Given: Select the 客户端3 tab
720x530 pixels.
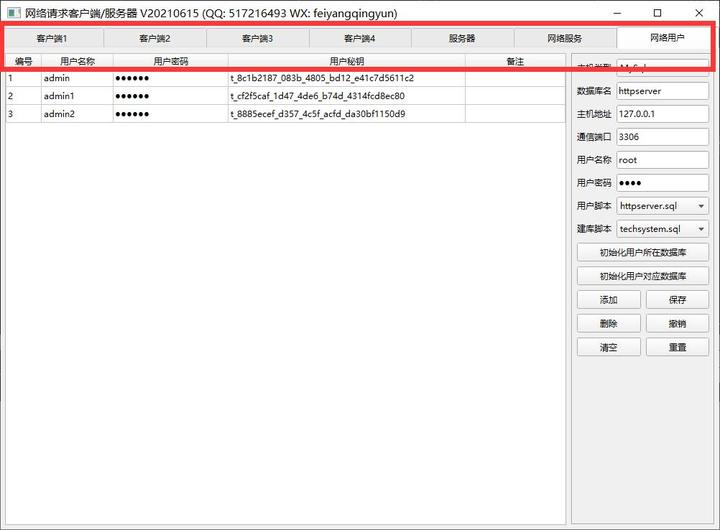Looking at the screenshot, I should [258, 39].
